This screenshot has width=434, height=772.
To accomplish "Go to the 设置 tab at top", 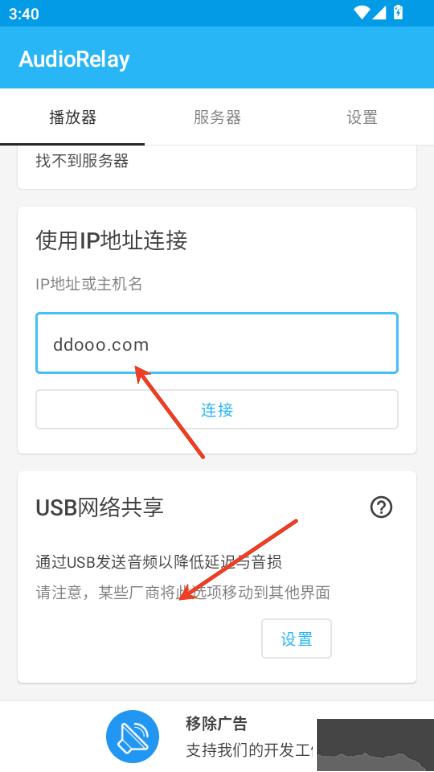I will pyautogui.click(x=362, y=117).
